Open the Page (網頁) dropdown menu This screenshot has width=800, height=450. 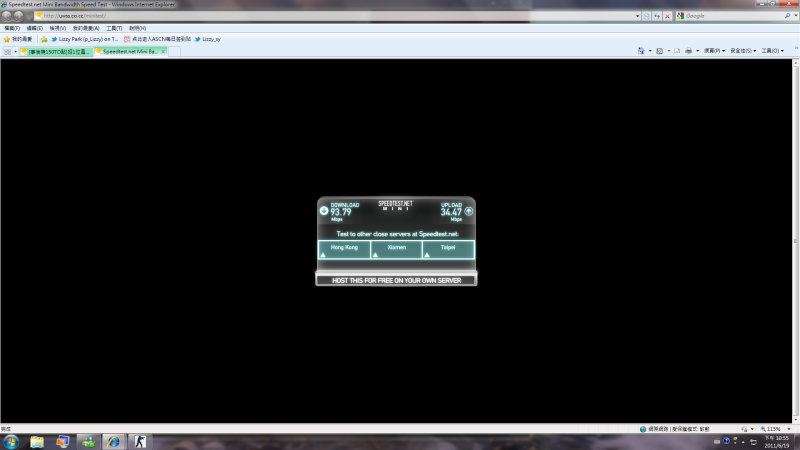point(714,51)
